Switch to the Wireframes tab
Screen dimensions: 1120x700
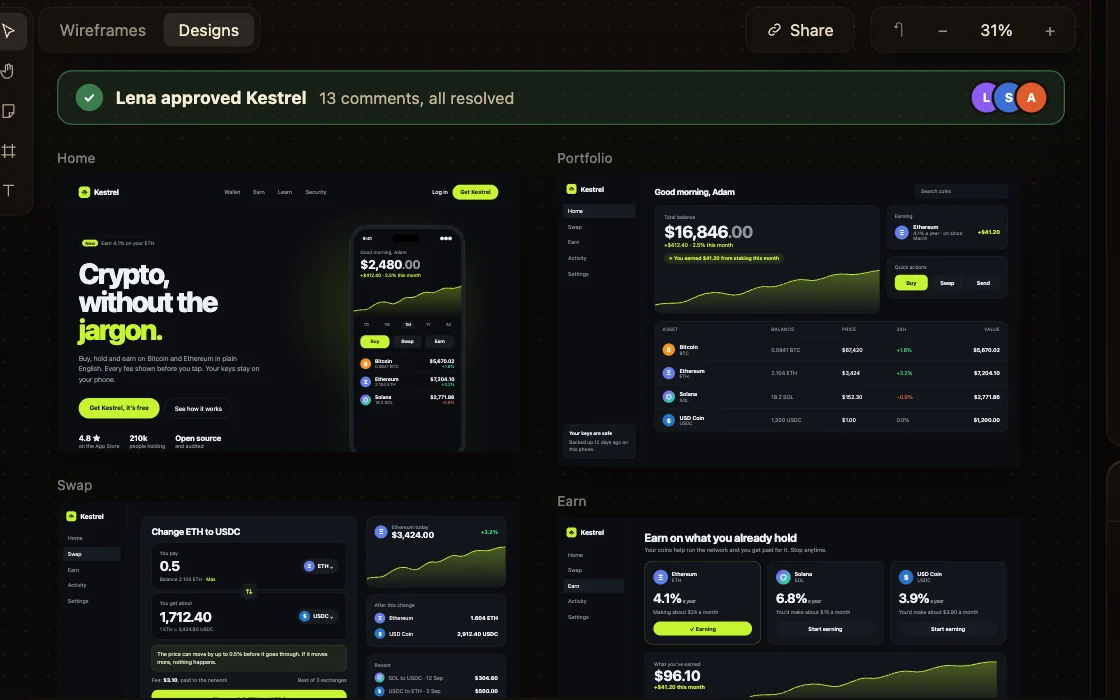click(103, 30)
